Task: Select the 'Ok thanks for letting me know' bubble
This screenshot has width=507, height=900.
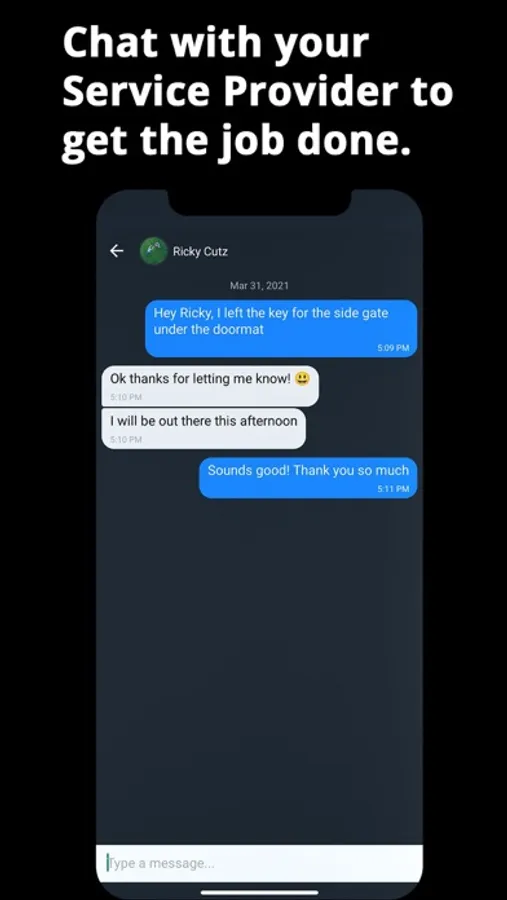Action: (x=210, y=386)
